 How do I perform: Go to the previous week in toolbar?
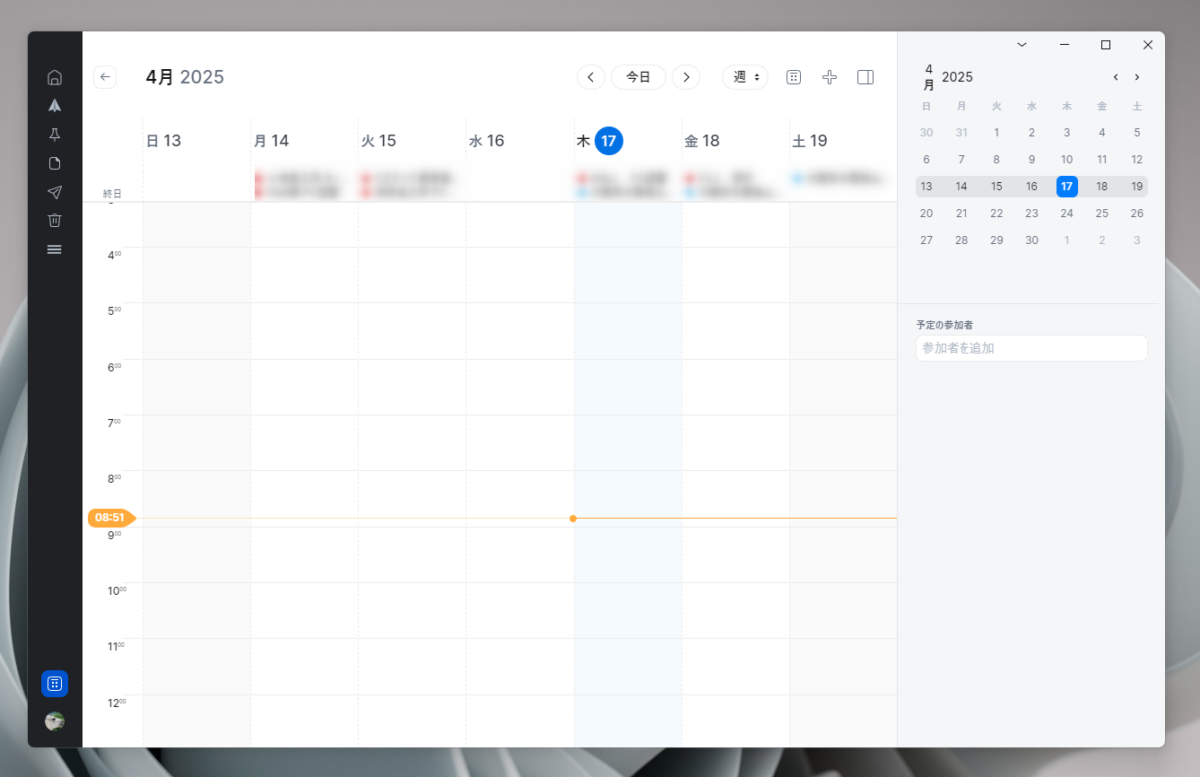(590, 77)
